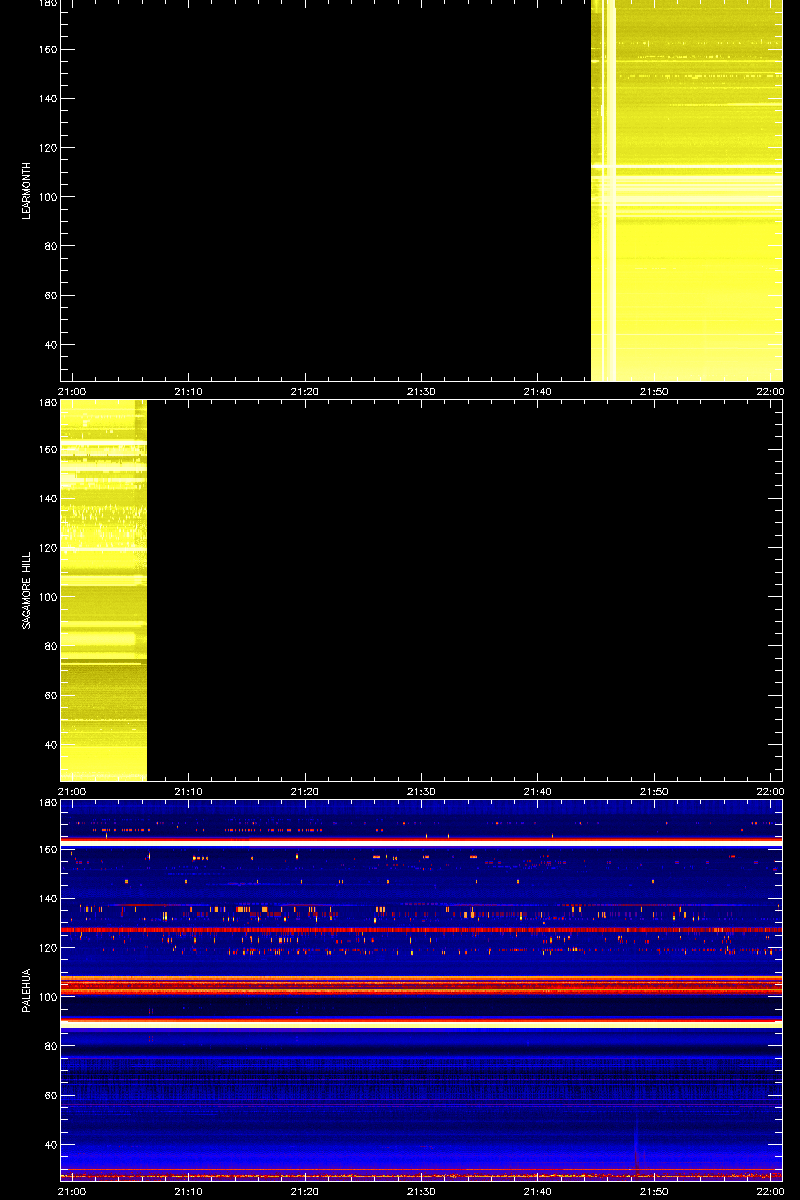
Task: Select Sagamore Hill frequency label 180
Action: (46, 403)
